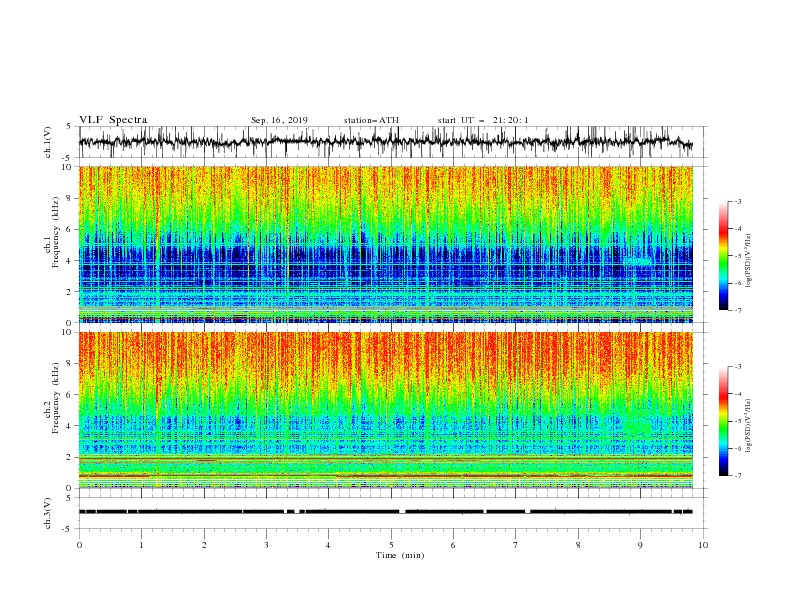Click the time axis tick label "1"

[x=141, y=545]
